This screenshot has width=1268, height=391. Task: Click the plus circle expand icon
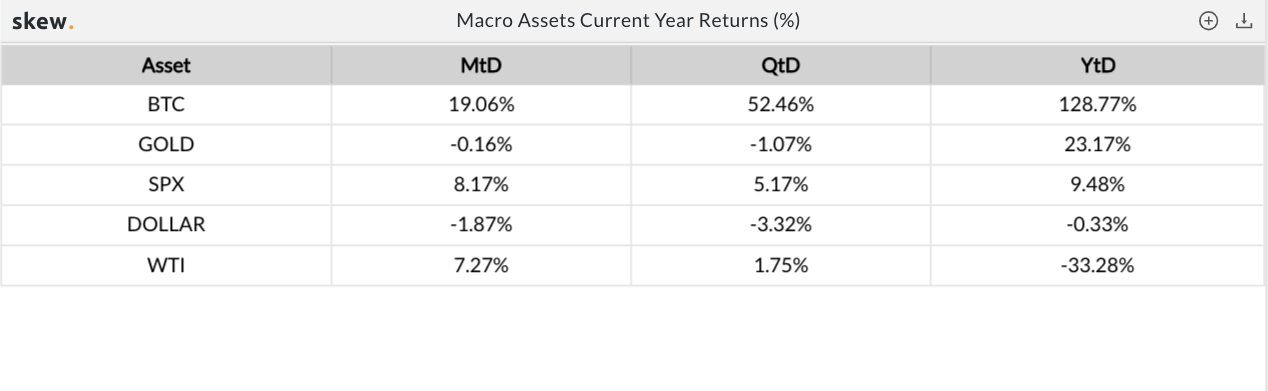pyautogui.click(x=1208, y=21)
